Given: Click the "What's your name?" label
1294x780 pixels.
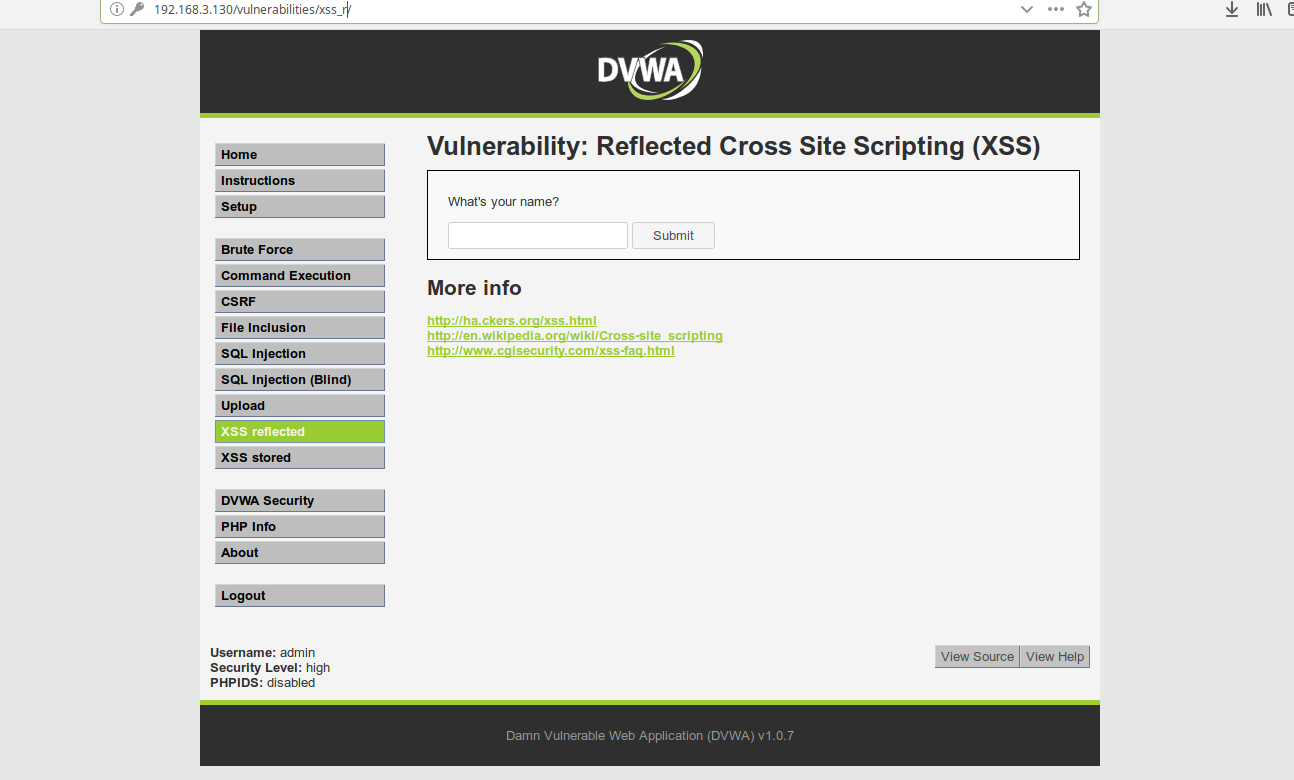Looking at the screenshot, I should (503, 202).
